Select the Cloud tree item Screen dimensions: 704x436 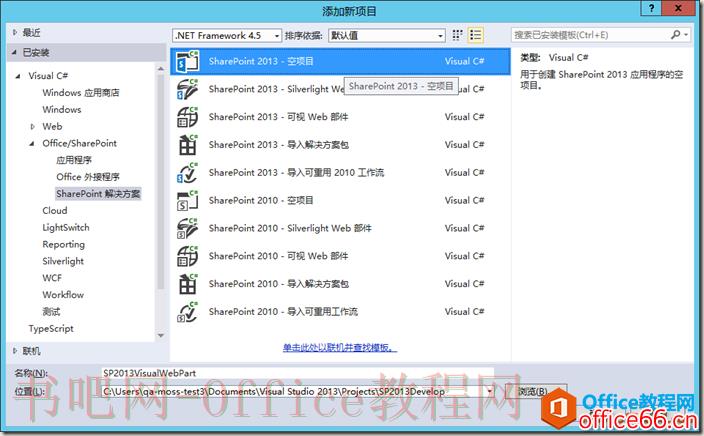[55, 211]
